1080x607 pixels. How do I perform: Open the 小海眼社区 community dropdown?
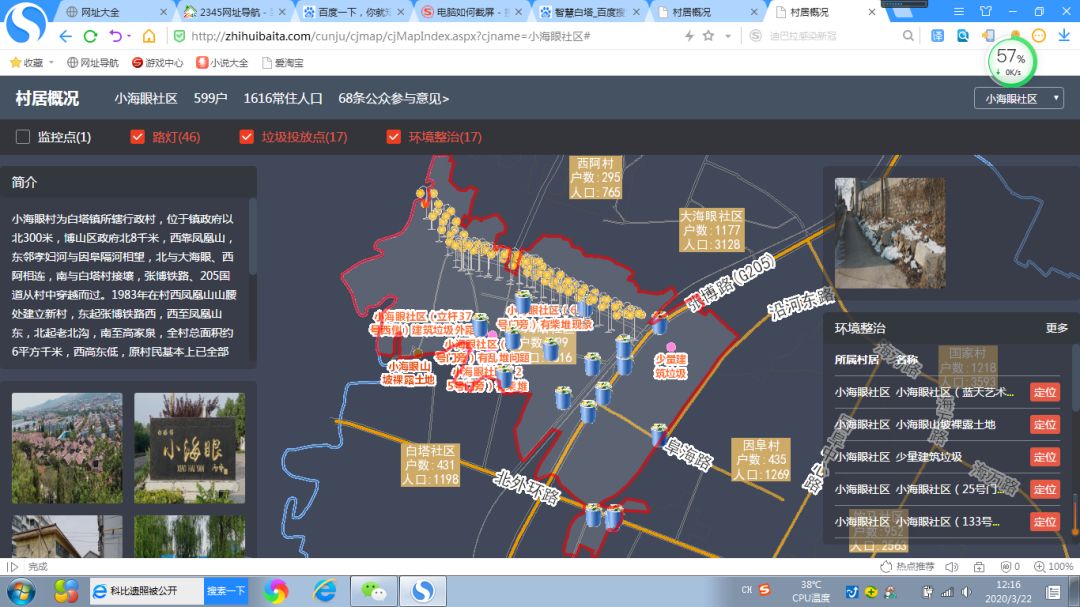coord(1017,97)
